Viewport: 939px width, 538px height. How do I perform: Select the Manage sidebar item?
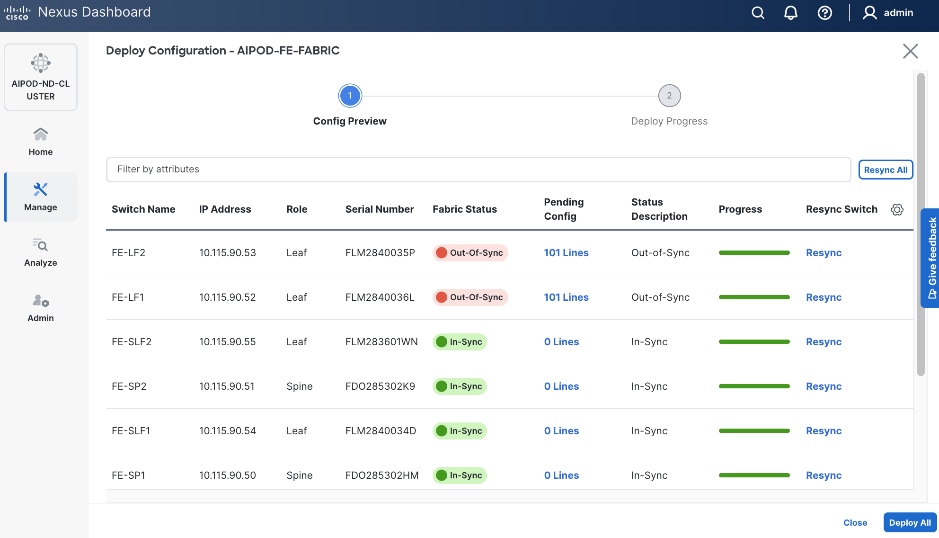tap(41, 196)
